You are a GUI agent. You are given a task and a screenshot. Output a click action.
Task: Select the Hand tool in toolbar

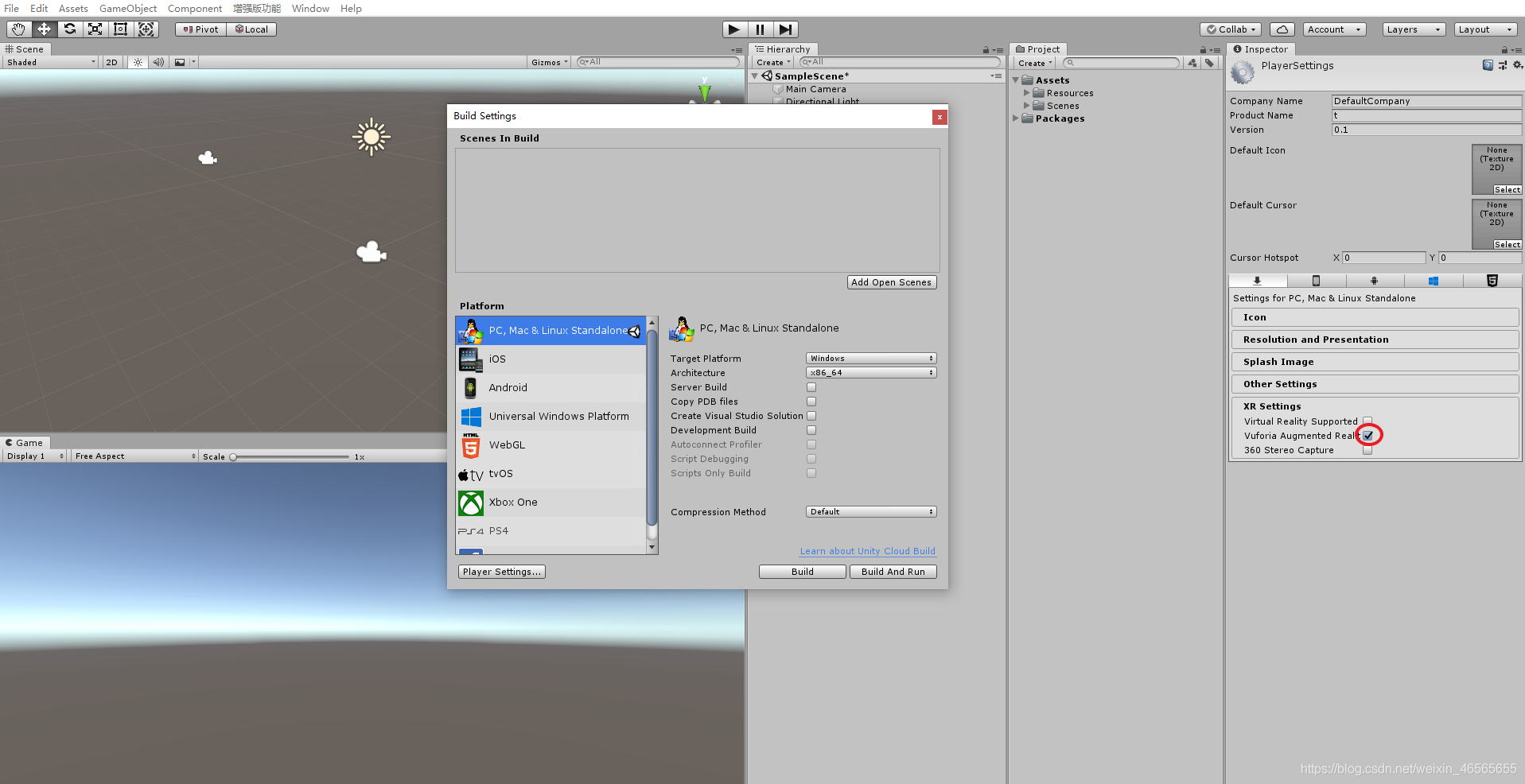pos(18,29)
